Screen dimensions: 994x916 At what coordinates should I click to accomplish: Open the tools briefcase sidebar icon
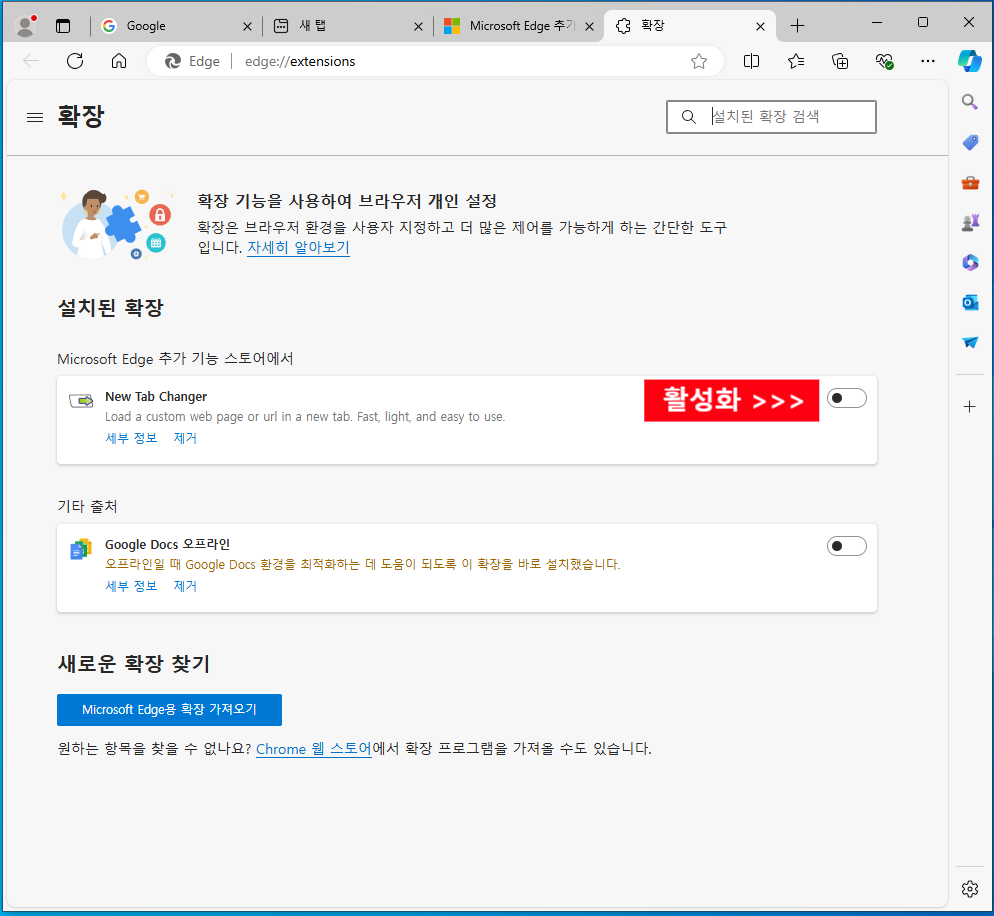pos(970,183)
